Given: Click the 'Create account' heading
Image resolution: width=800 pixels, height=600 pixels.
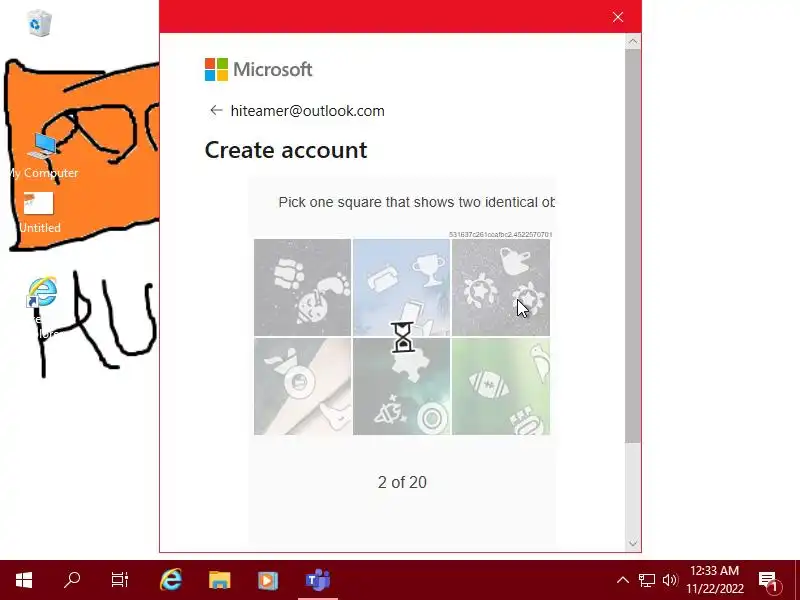Looking at the screenshot, I should tap(286, 150).
